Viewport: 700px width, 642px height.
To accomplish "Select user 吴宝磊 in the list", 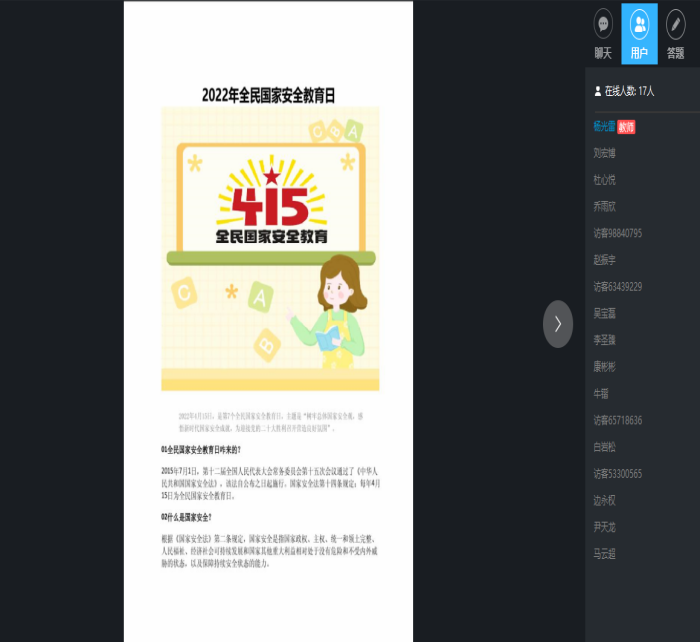I will tap(604, 313).
